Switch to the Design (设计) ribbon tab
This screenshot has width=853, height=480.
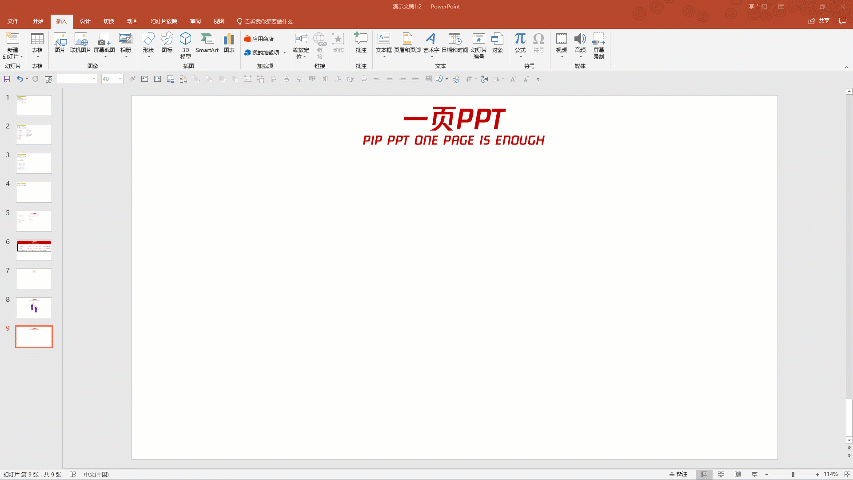(x=85, y=20)
